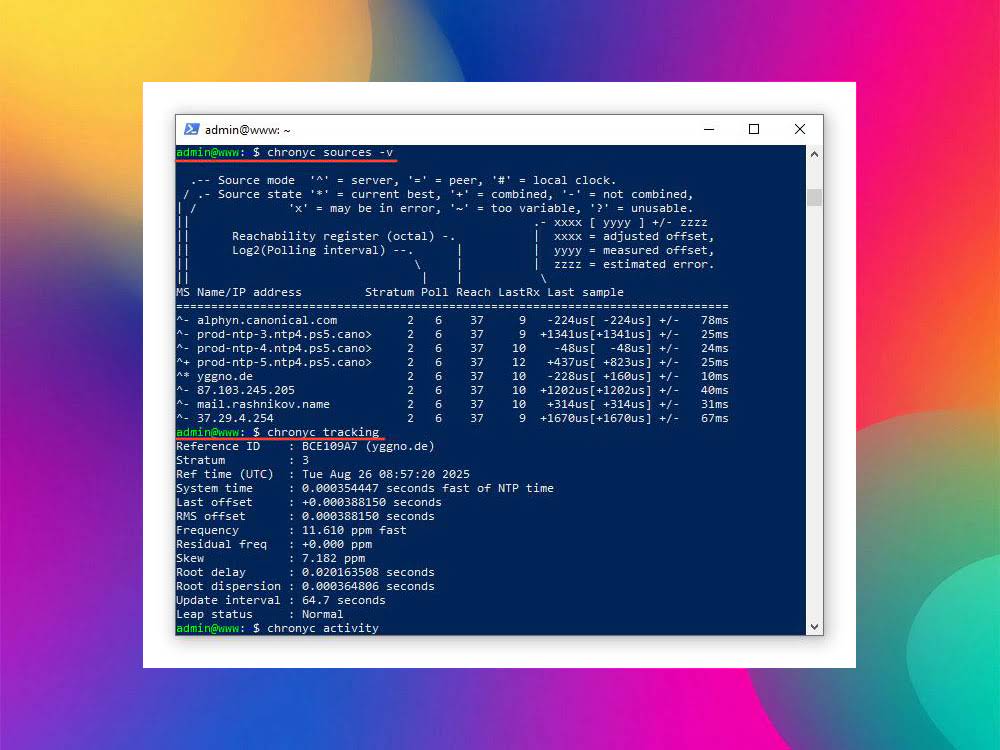Screen dimensions: 1000x750
Task: Click the Reference ID value 'BCE109A7 (yggno.de)'
Action: pyautogui.click(x=368, y=446)
